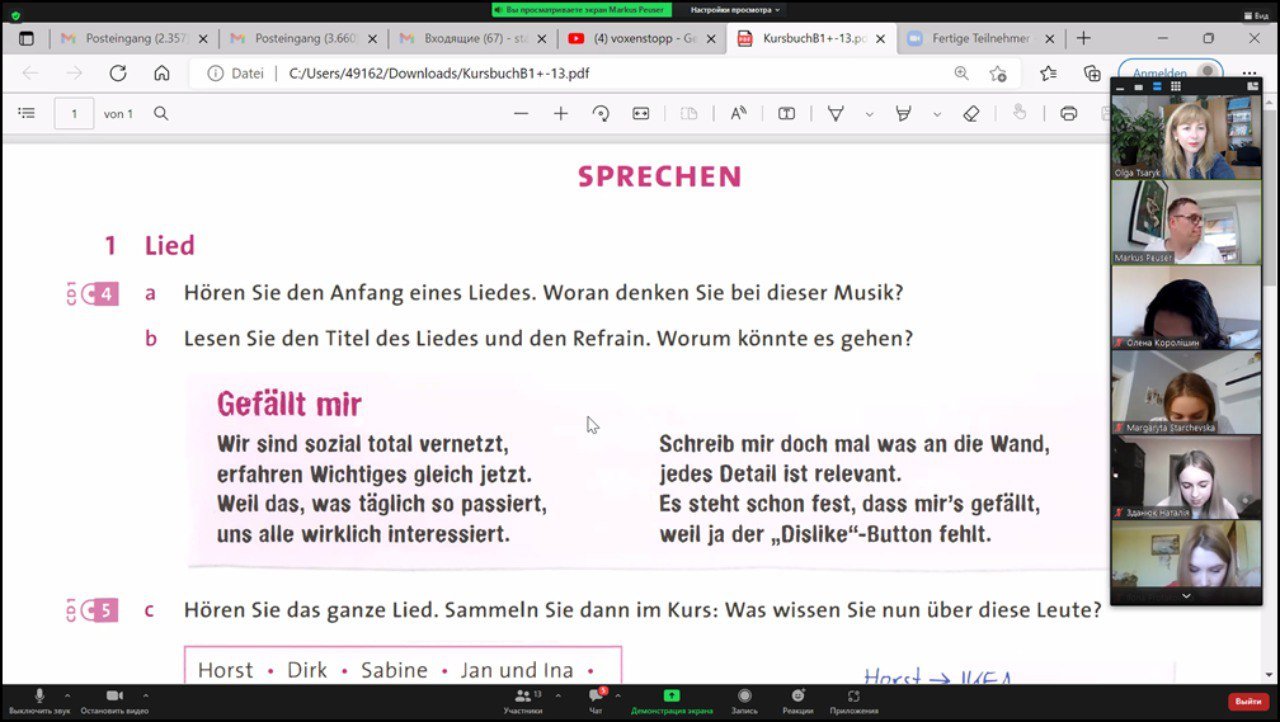Select Зданюк Наталія video thumbnail

1186,477
